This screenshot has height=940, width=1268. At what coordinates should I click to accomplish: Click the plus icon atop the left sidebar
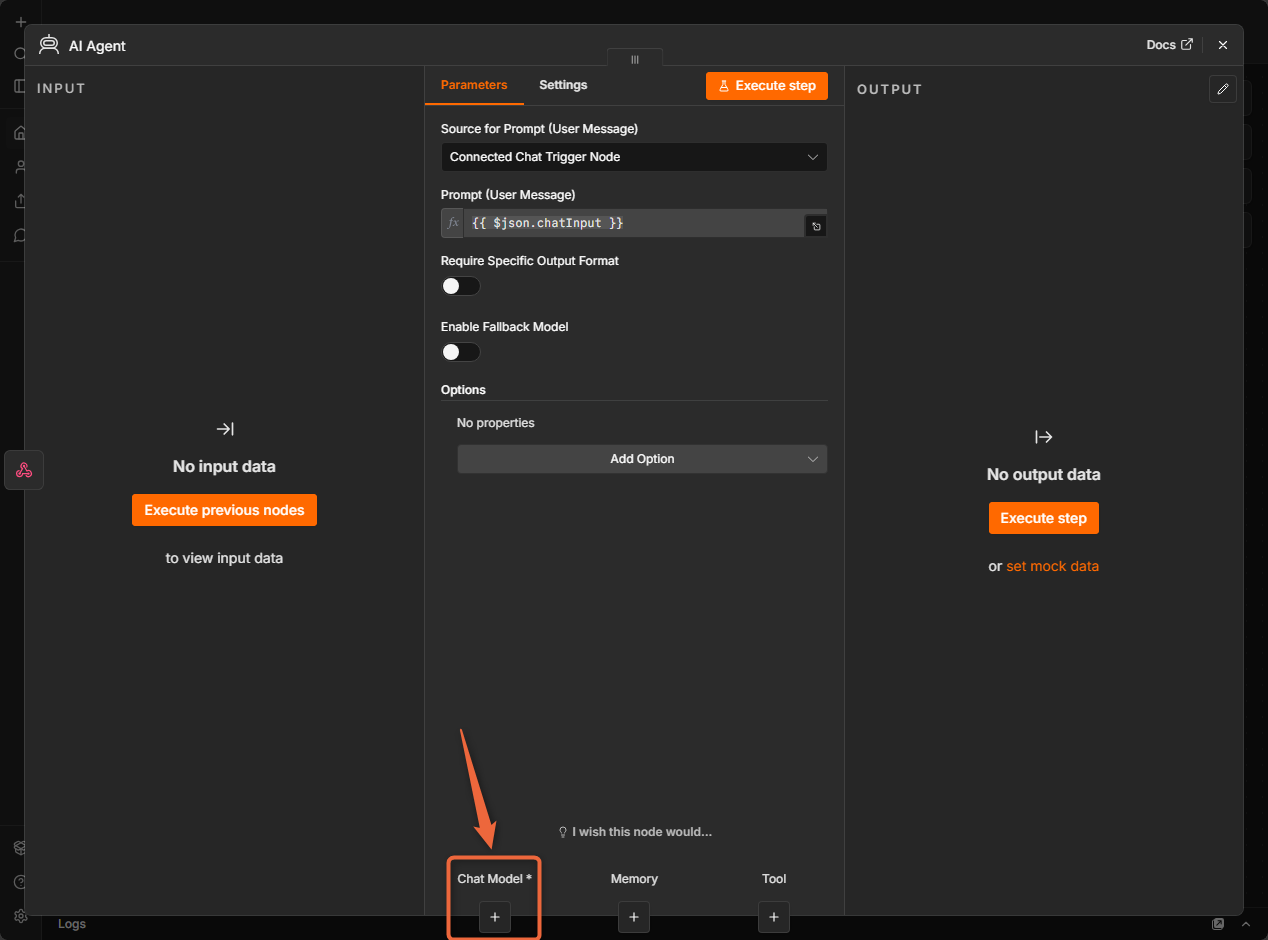coord(20,22)
